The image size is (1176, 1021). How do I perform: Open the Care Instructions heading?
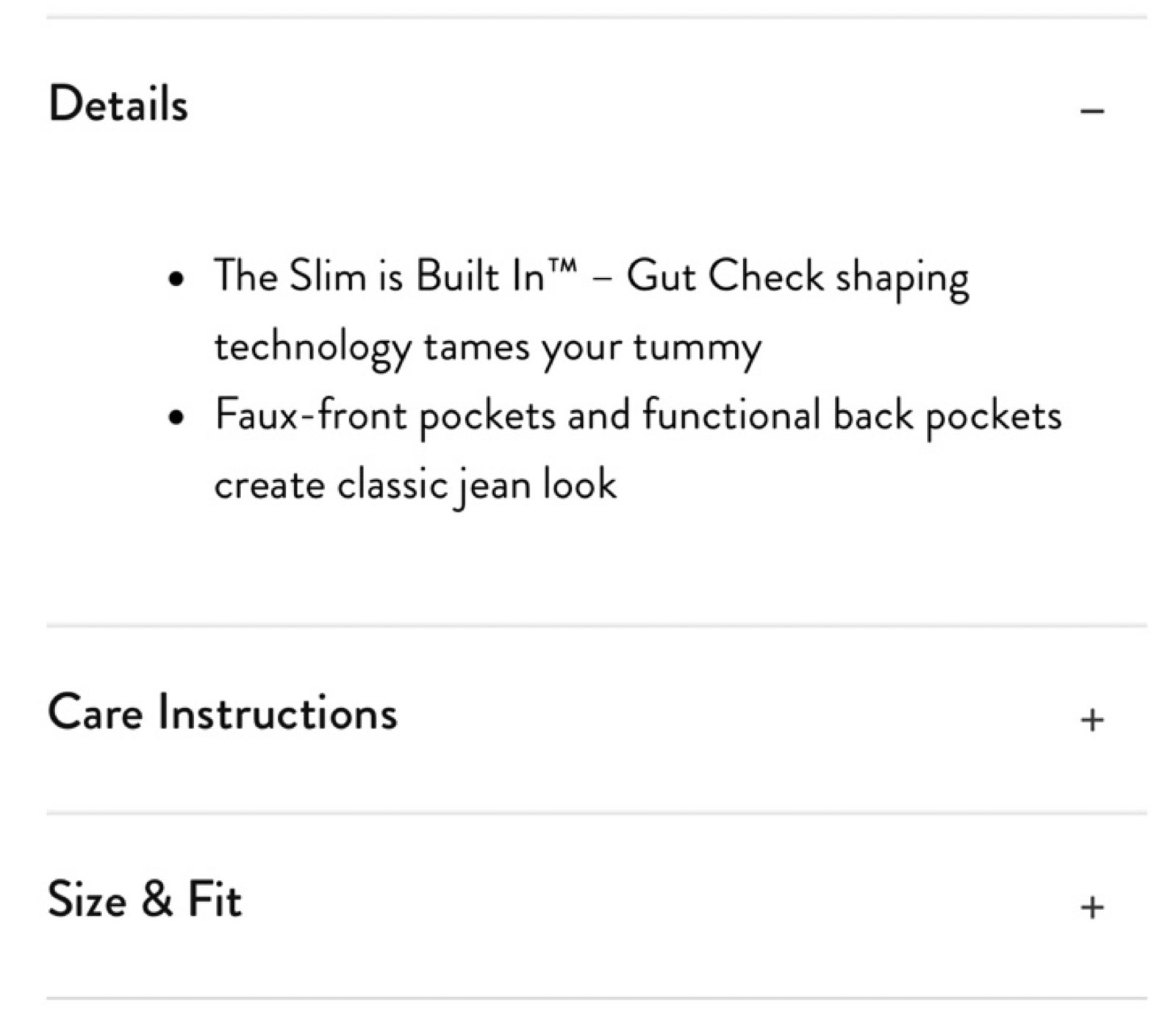(x=223, y=712)
